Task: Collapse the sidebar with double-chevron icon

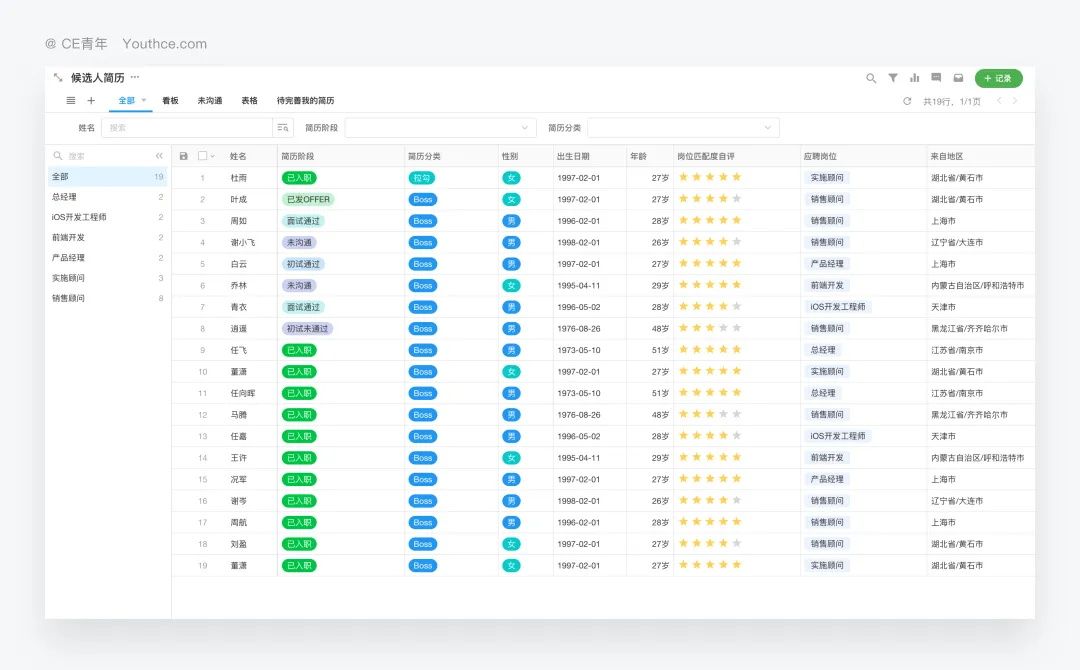Action: pos(159,156)
